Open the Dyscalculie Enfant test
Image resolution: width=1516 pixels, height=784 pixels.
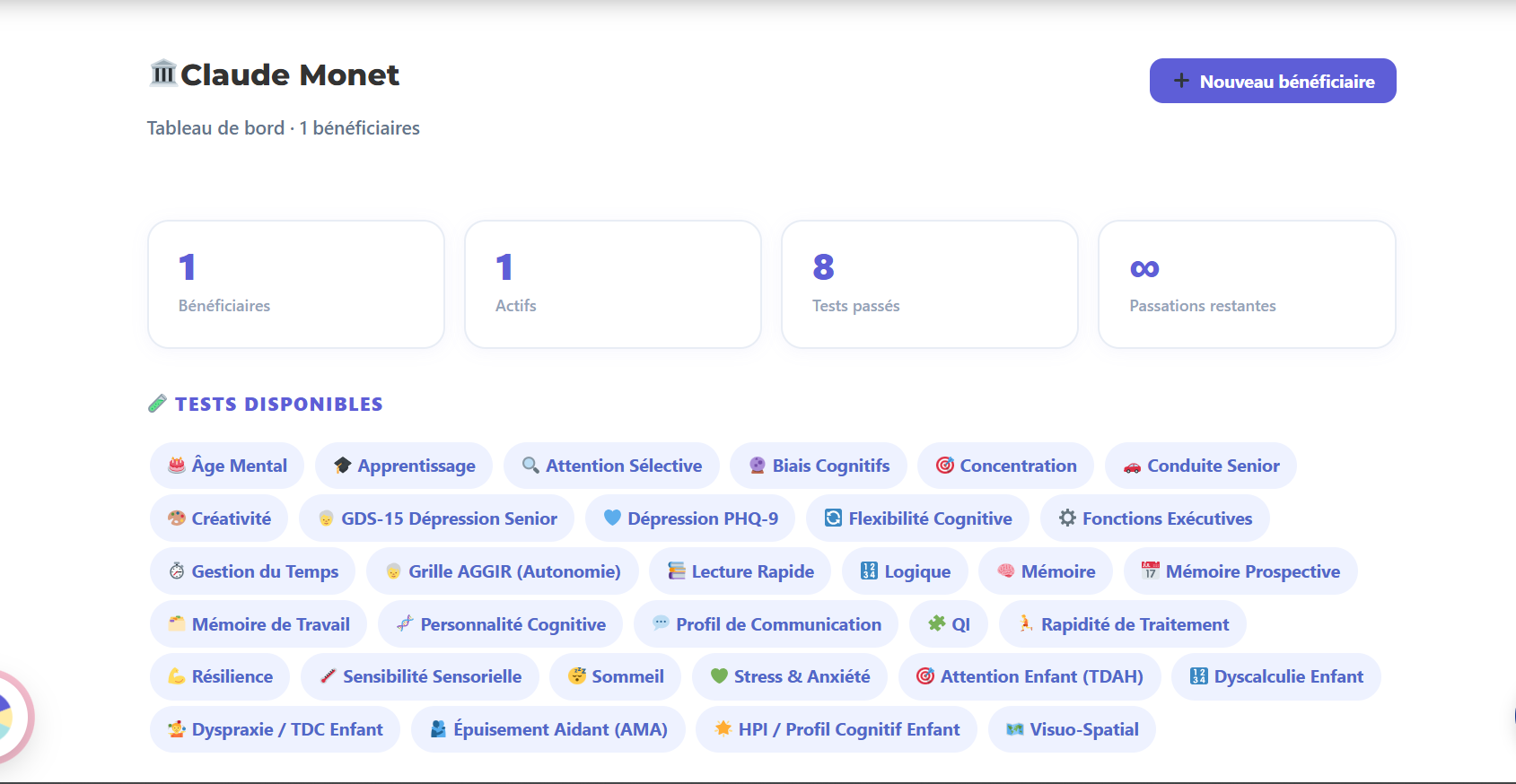[1275, 676]
